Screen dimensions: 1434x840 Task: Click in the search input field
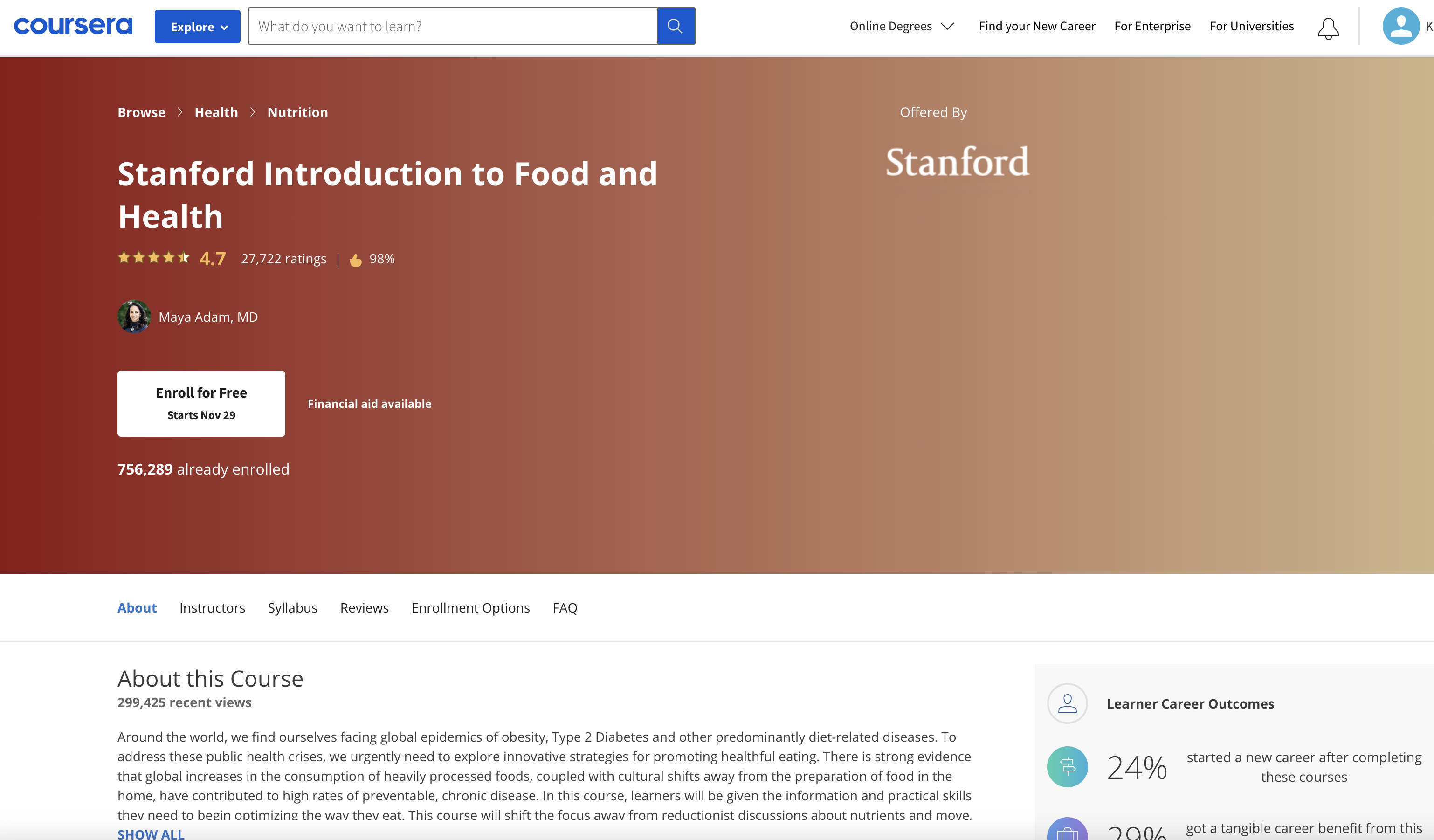(452, 26)
